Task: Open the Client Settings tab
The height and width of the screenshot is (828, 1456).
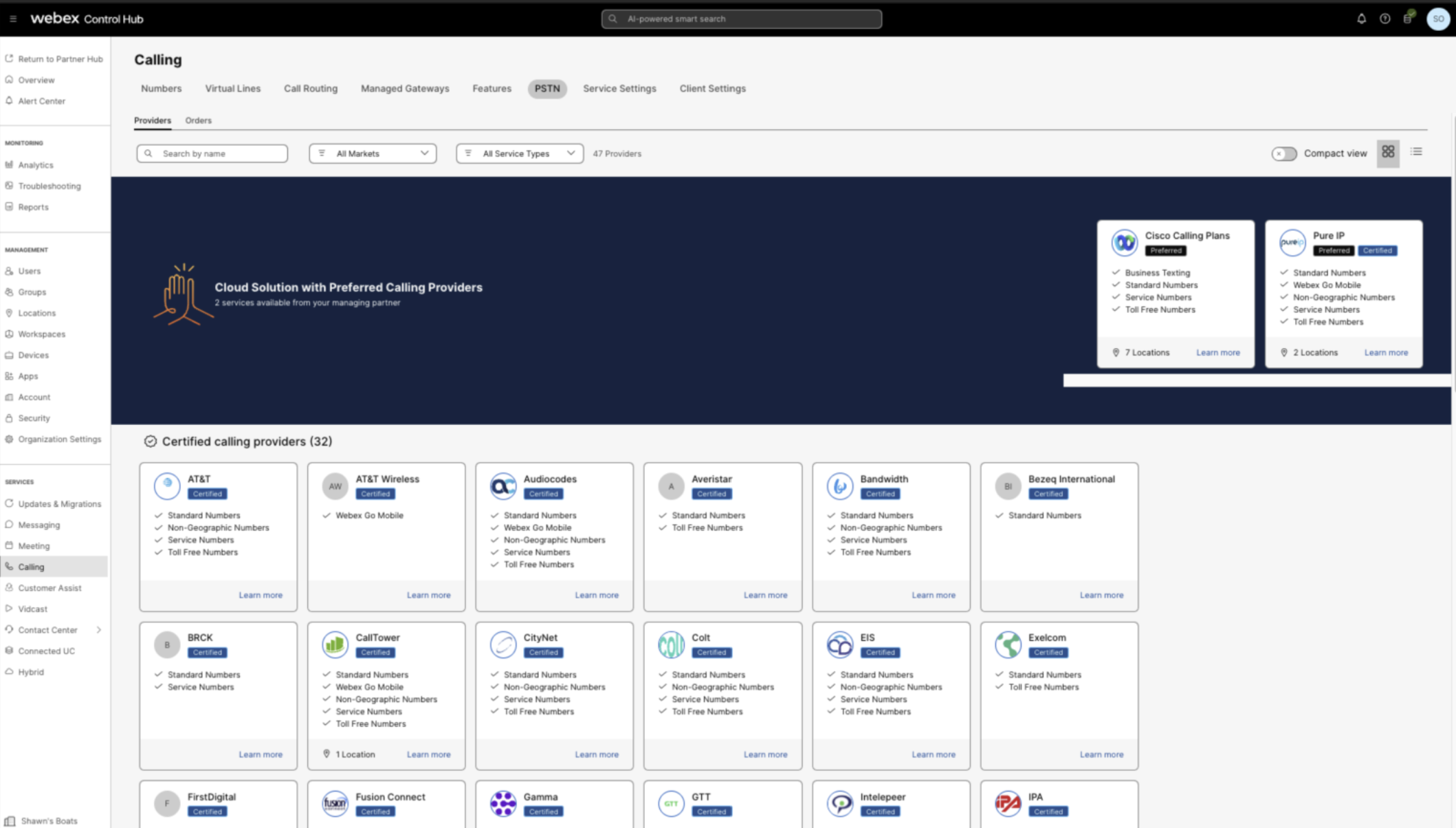Action: point(712,89)
